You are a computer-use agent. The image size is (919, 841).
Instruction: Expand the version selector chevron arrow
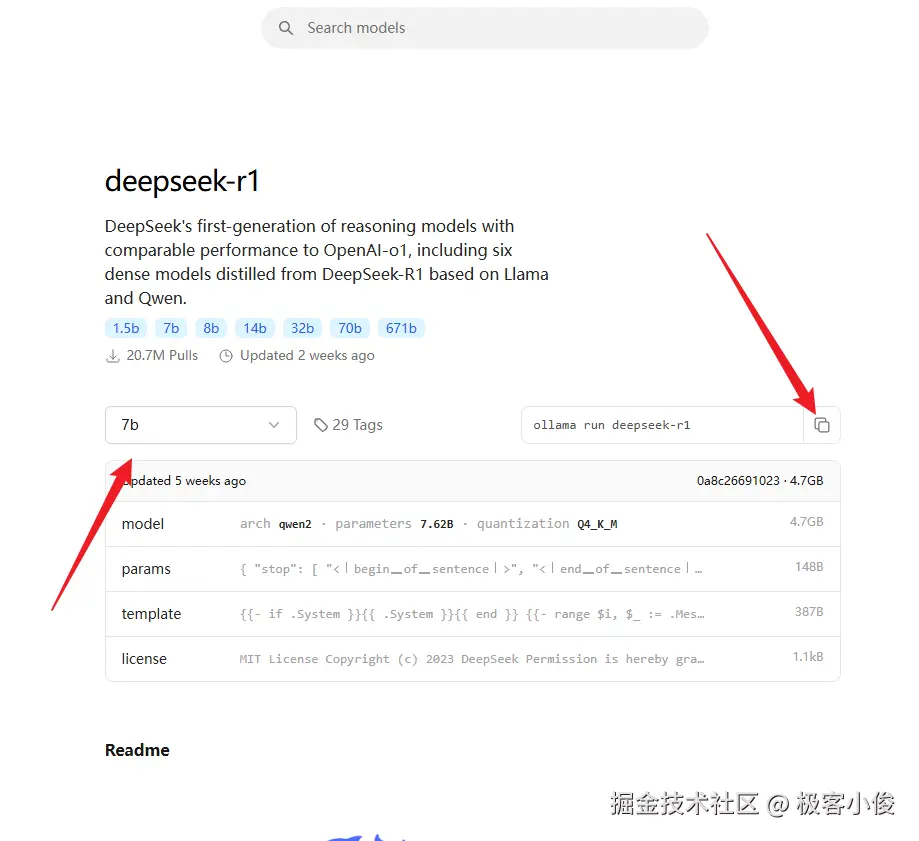click(274, 425)
